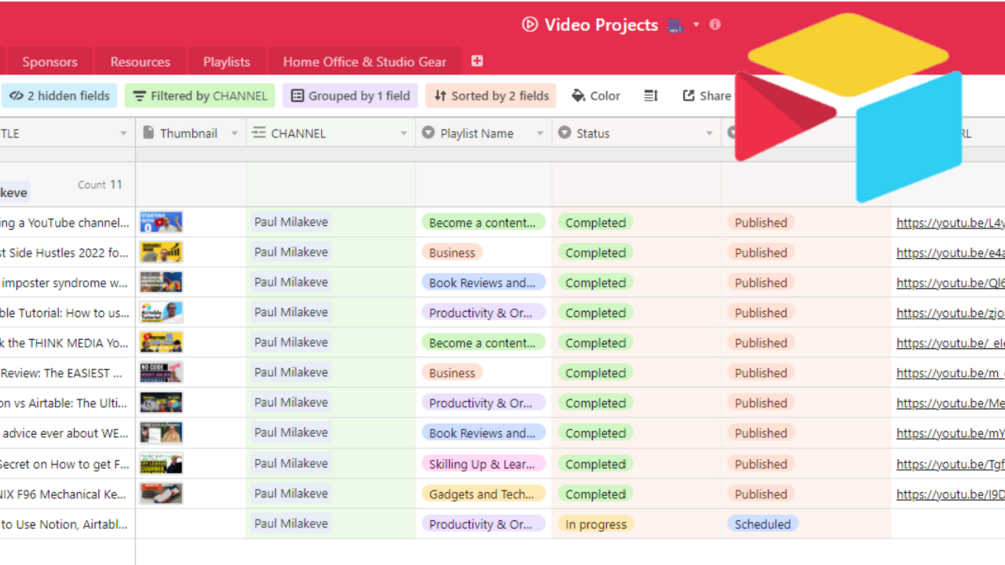Expand the Playlist Name column dropdown
1005x565 pixels.
click(x=540, y=133)
